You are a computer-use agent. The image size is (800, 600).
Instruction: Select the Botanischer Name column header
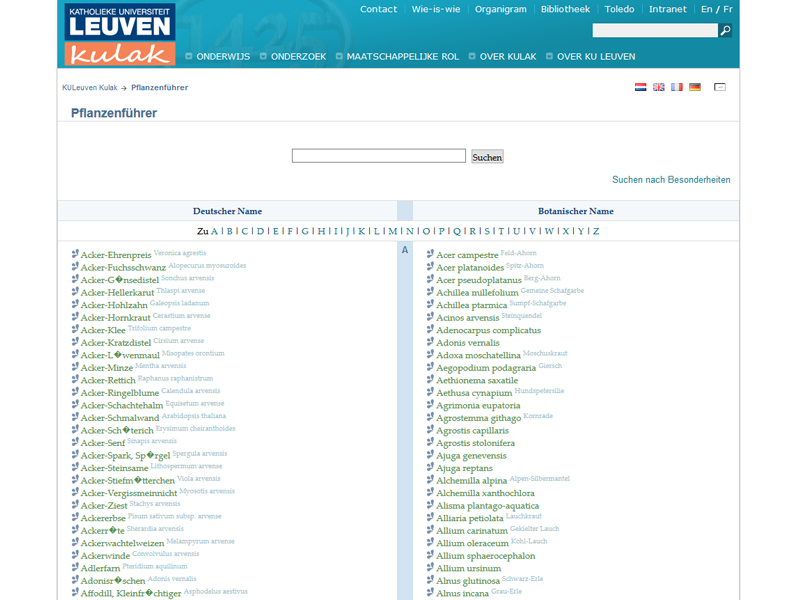[x=576, y=211]
